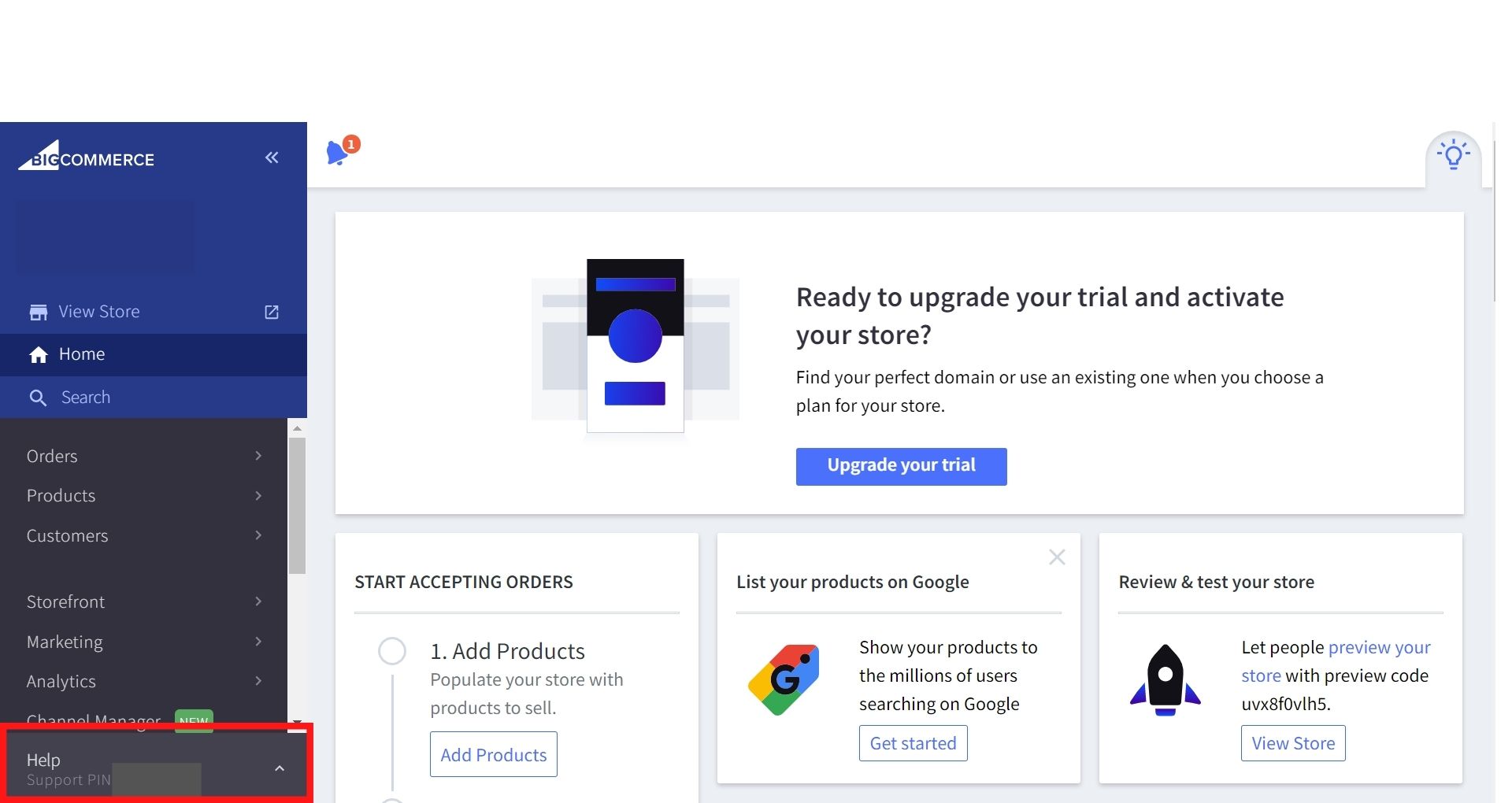The image size is (1512, 803).
Task: Select the Home house icon
Action: pyautogui.click(x=39, y=354)
